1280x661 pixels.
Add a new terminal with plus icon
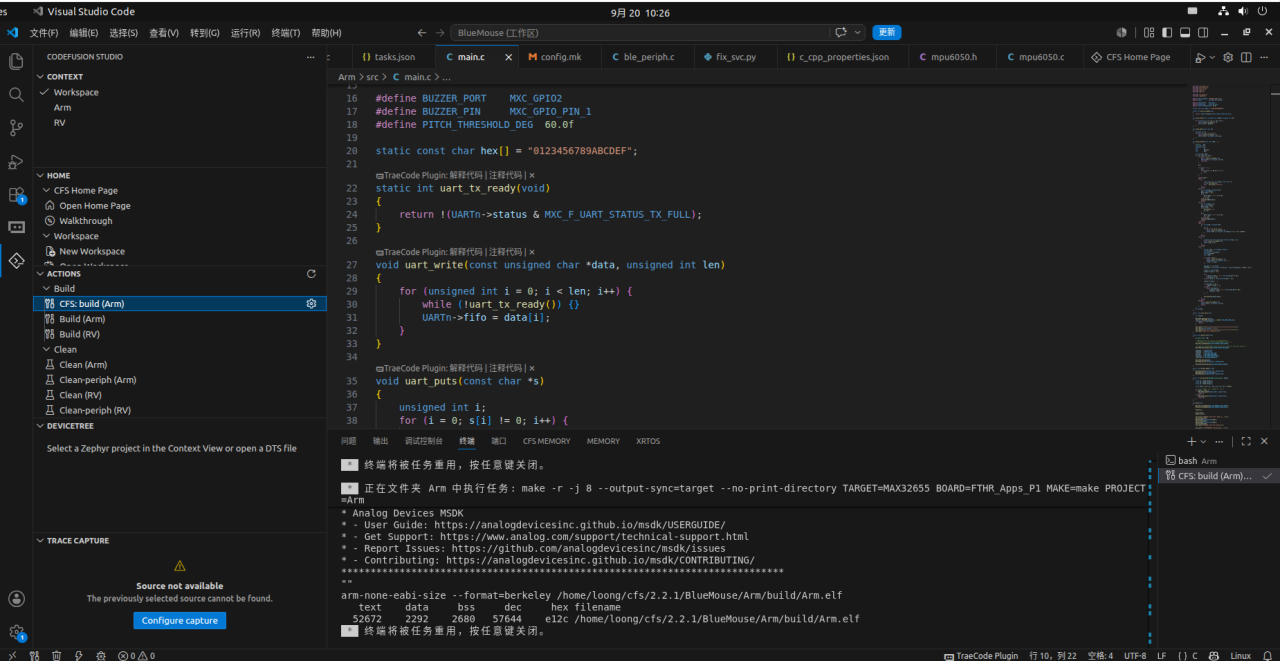[1191, 441]
